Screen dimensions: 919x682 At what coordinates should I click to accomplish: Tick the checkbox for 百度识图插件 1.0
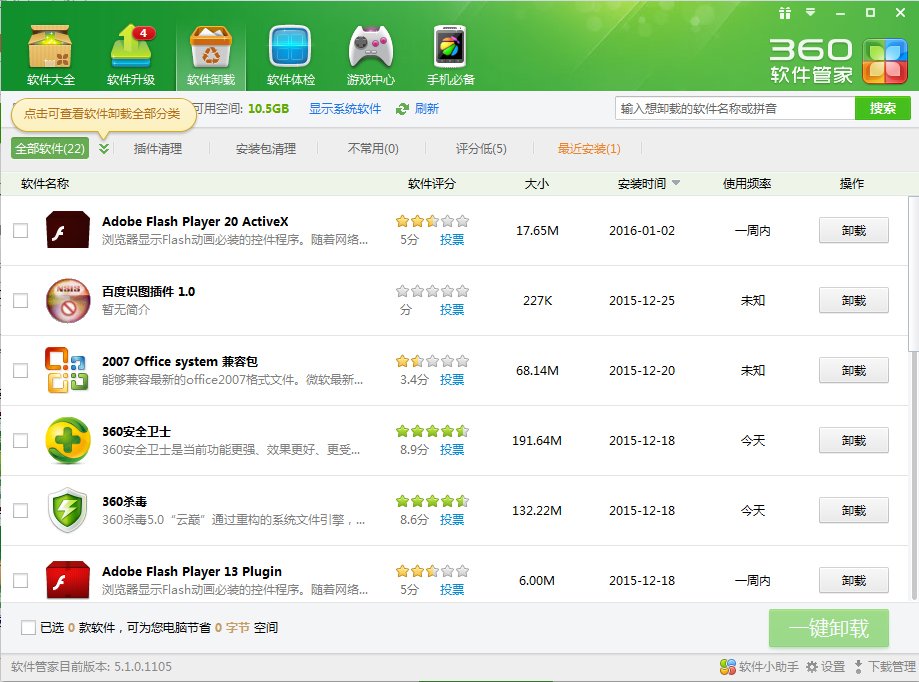[21, 299]
